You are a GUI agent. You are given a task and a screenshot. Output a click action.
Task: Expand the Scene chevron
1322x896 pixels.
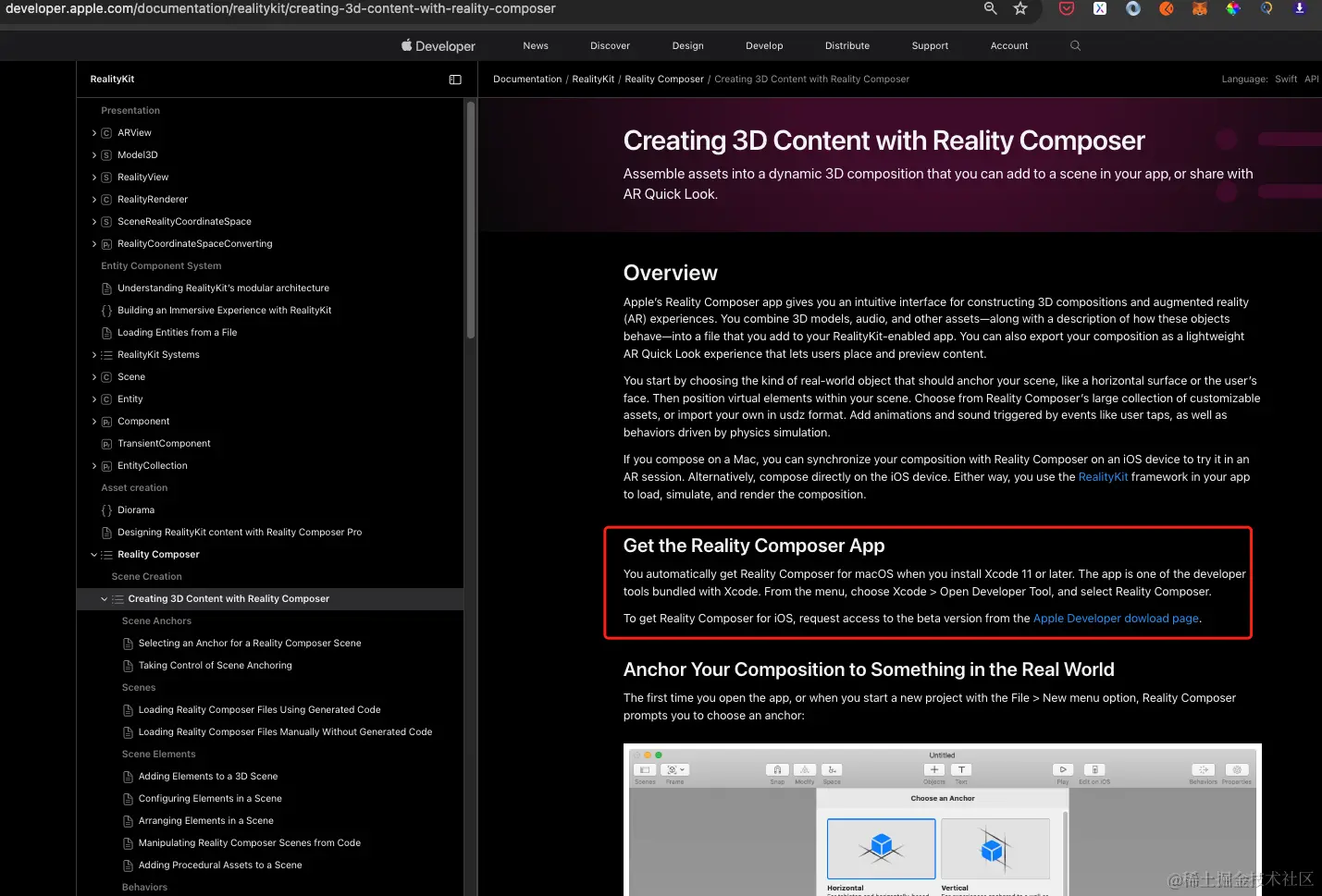click(94, 377)
